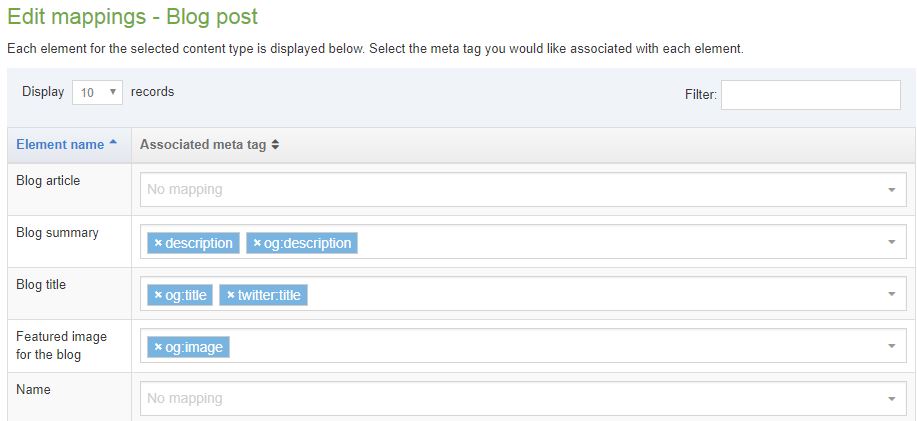Expand the Blog article mapping dropdown
This screenshot has height=421, width=917.
pyautogui.click(x=891, y=190)
